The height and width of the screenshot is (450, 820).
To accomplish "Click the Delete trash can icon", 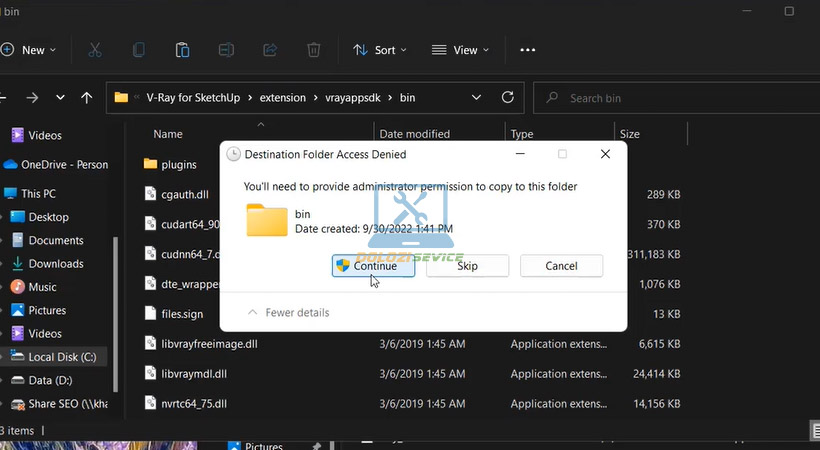I will (313, 50).
